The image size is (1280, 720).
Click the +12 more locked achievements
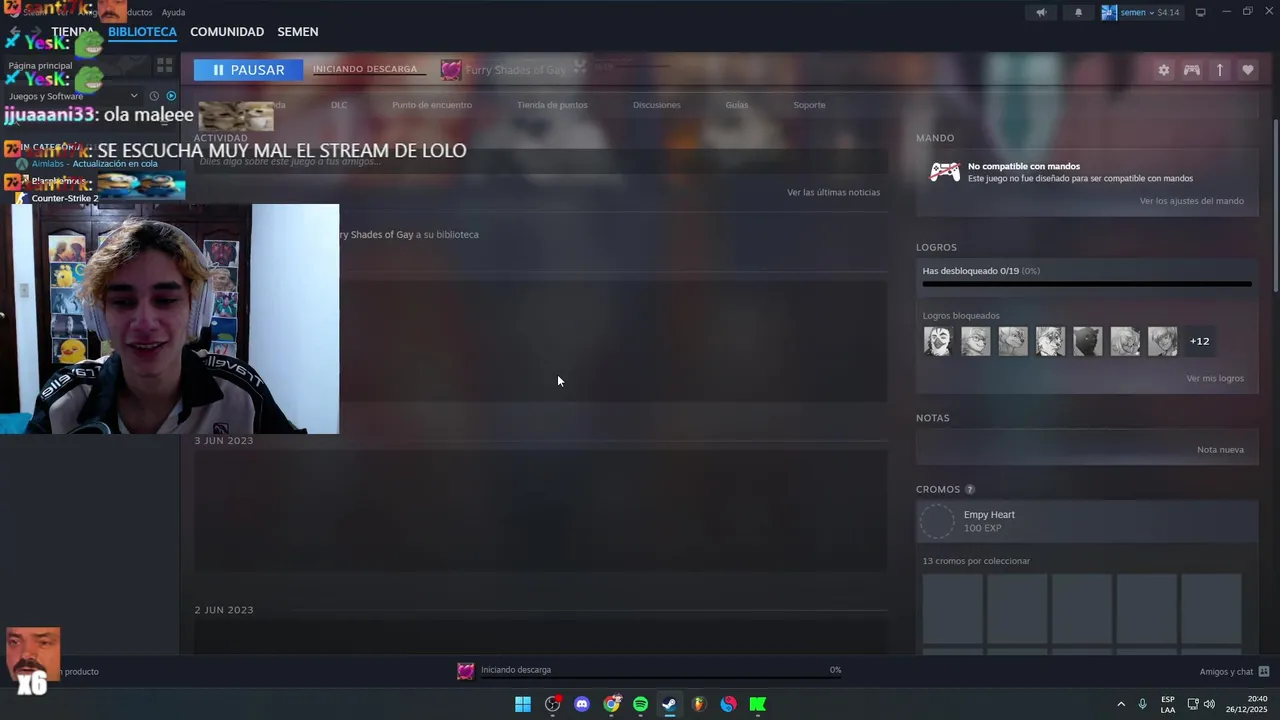coord(1200,342)
